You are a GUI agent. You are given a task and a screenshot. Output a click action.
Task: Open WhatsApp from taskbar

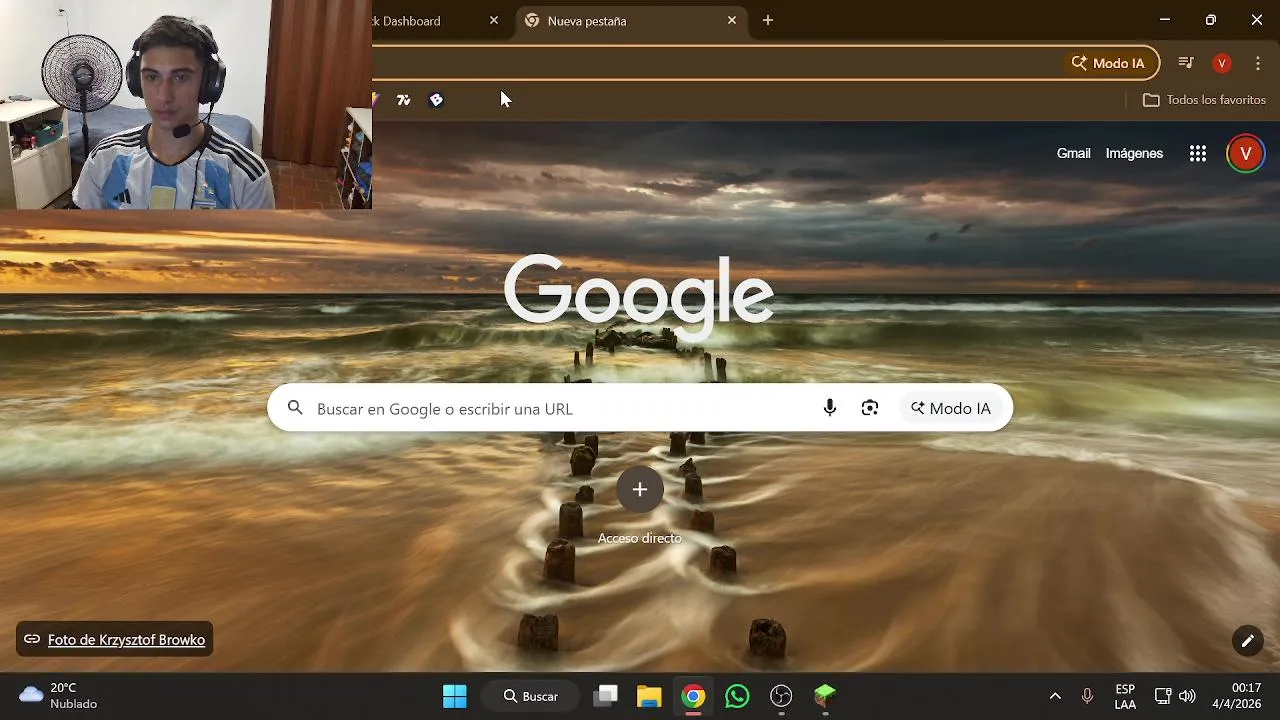[x=737, y=696]
